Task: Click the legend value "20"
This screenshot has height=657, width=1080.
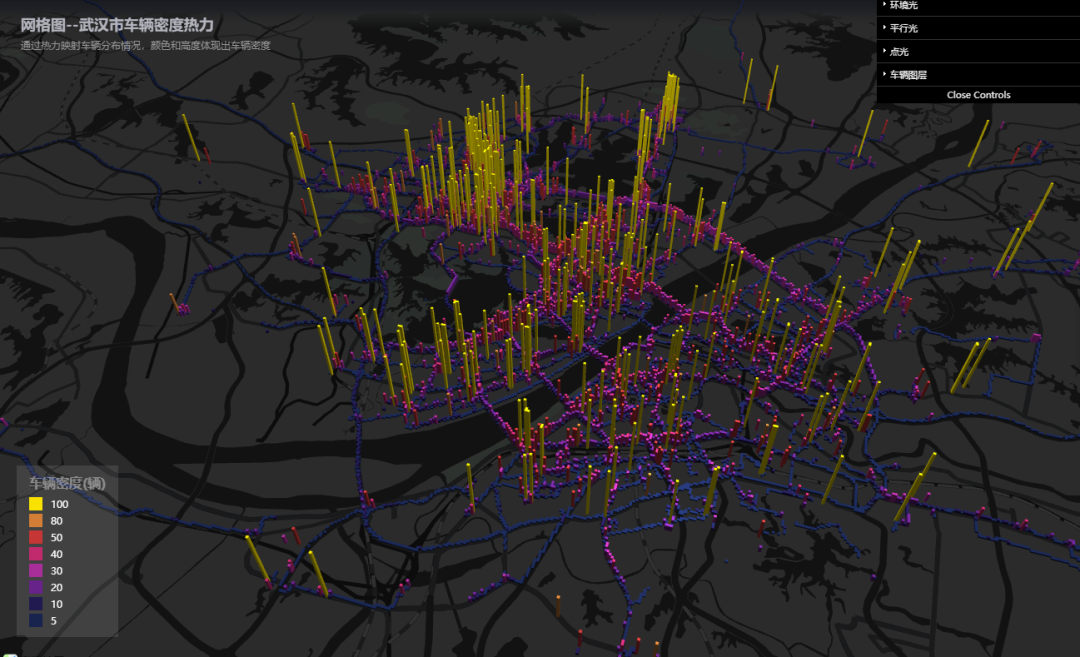Action: 56,587
